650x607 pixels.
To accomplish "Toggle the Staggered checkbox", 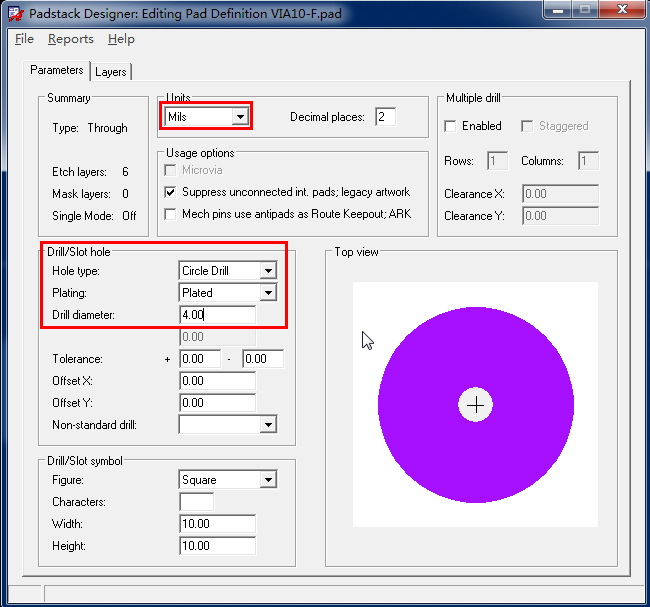I will [527, 126].
